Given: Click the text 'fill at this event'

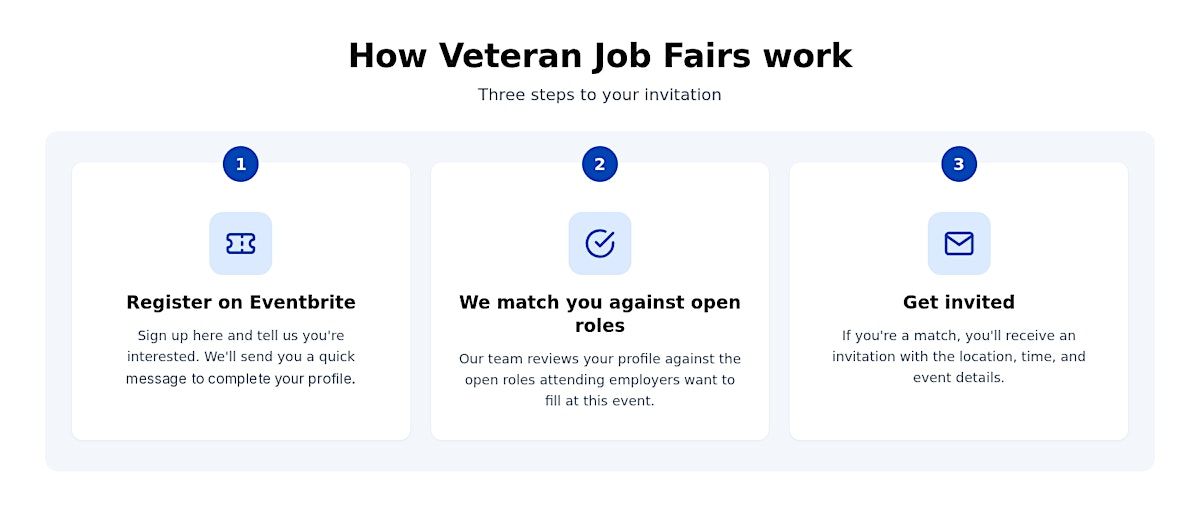Looking at the screenshot, I should point(600,401).
